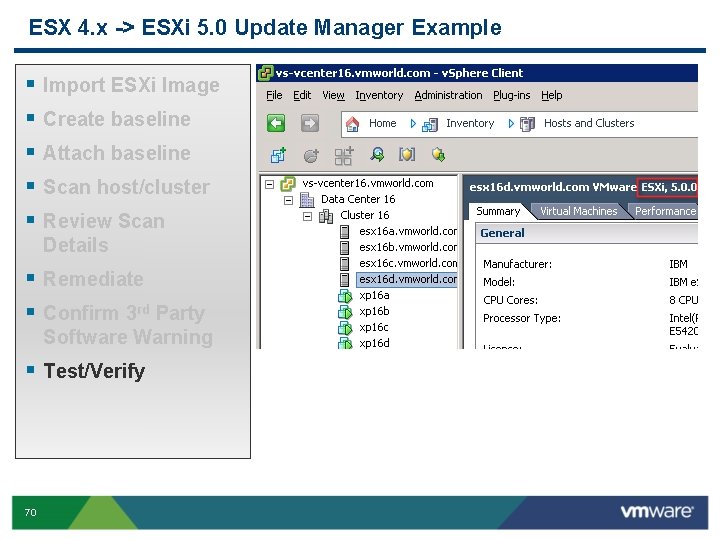Click the CPU Cores: label

pos(510,300)
